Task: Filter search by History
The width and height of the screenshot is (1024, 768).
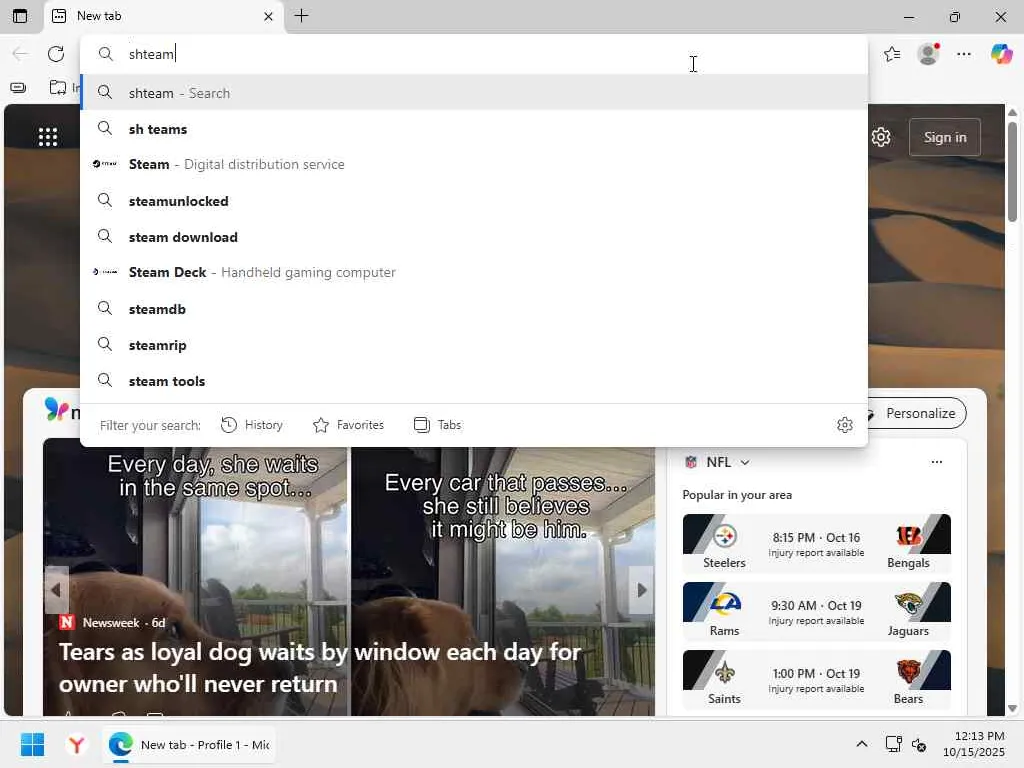Action: (x=252, y=425)
